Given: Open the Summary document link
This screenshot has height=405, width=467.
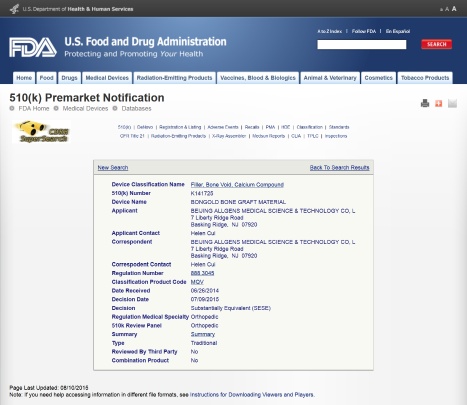Looking at the screenshot, I should coord(203,334).
